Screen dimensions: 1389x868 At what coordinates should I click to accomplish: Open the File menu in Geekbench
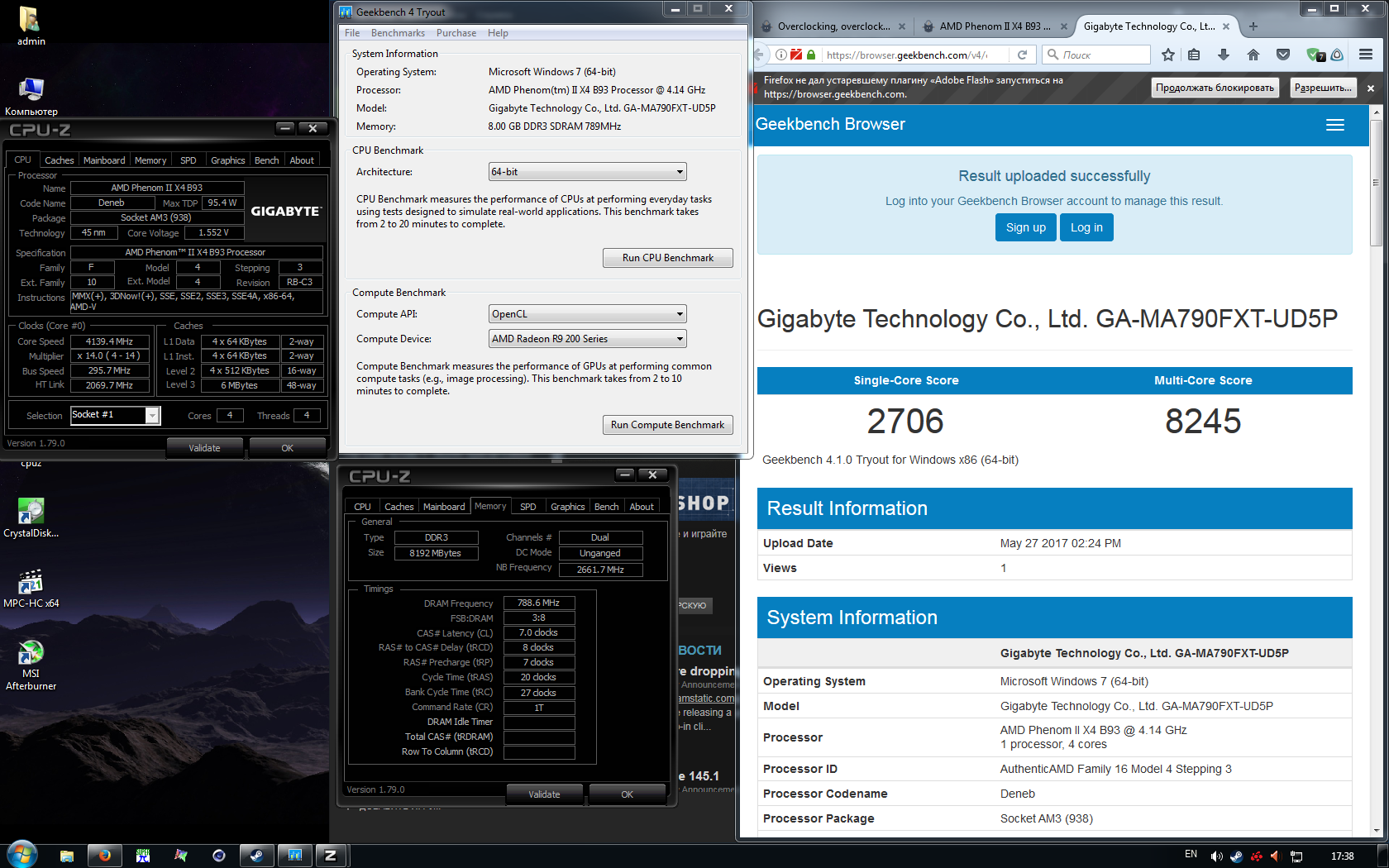[x=352, y=33]
